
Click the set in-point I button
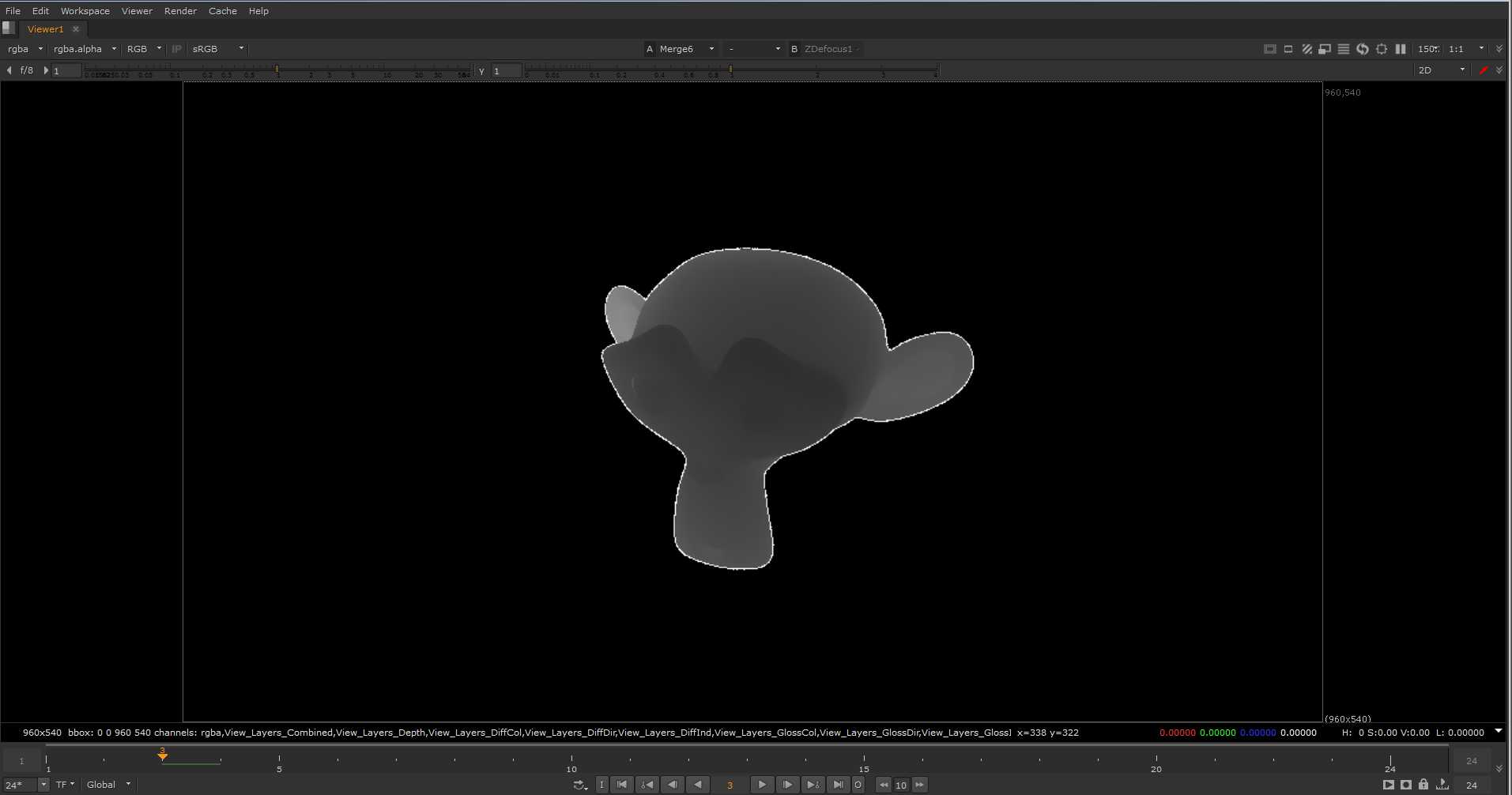(601, 785)
